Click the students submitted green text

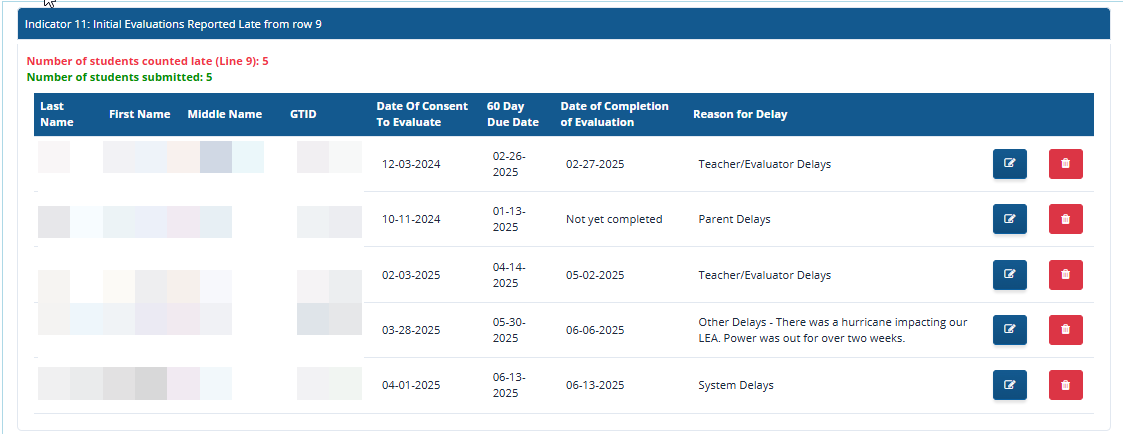119,77
